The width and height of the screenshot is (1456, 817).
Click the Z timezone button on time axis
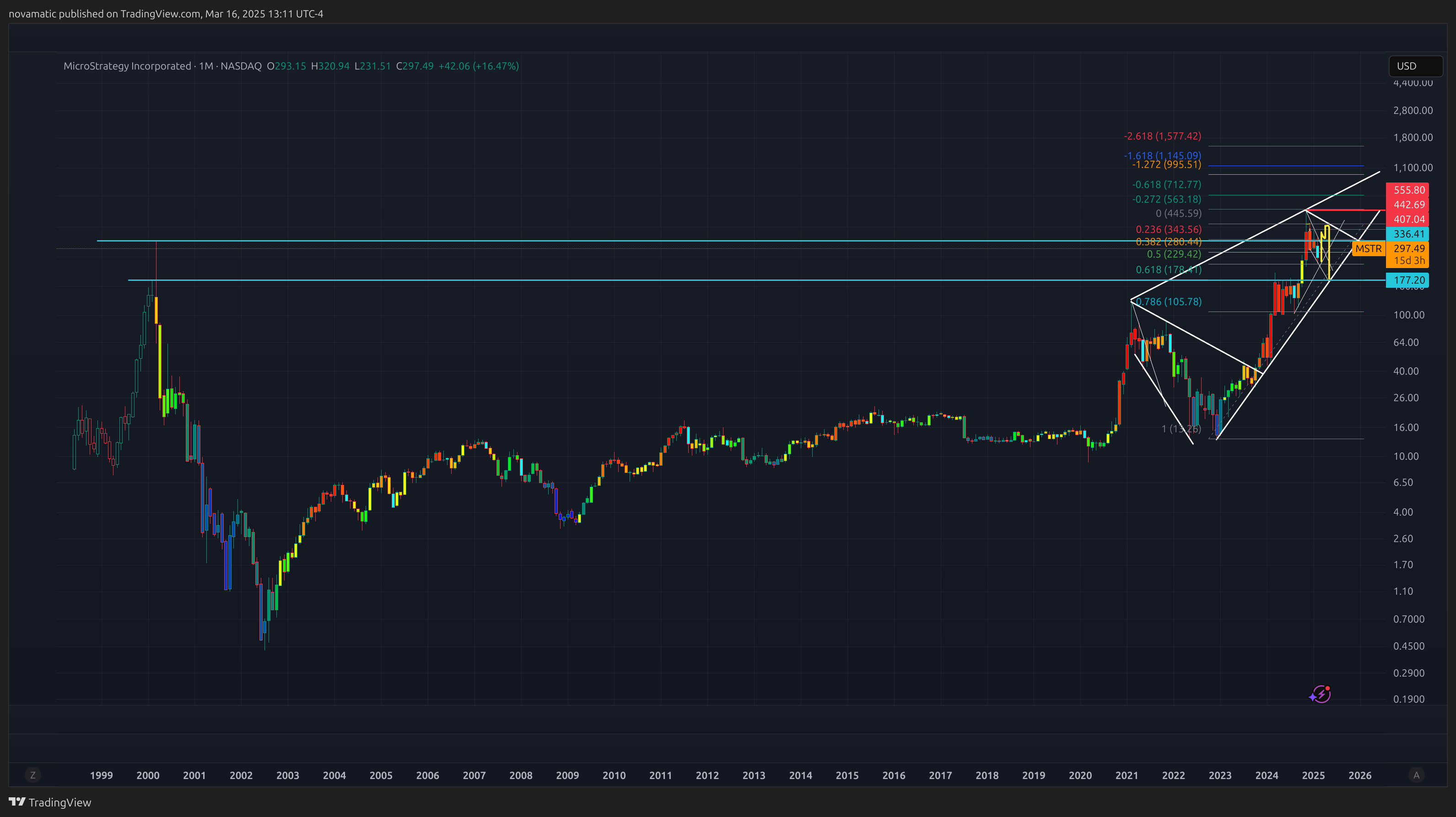(x=33, y=775)
